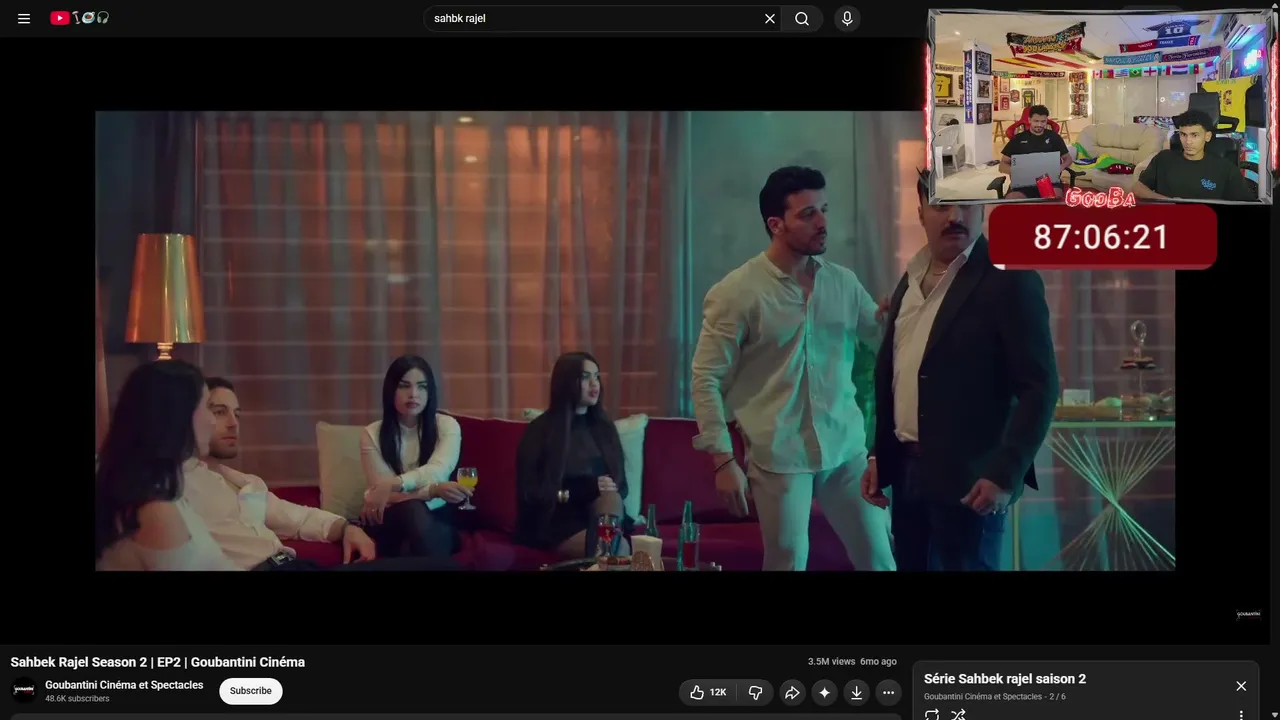
Task: Start voice search with the microphone
Action: [847, 18]
